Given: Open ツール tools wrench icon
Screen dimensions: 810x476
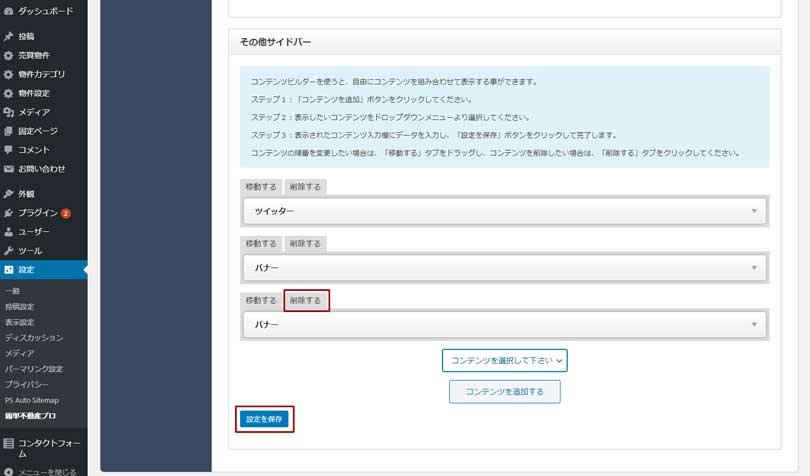Looking at the screenshot, I should 9,251.
